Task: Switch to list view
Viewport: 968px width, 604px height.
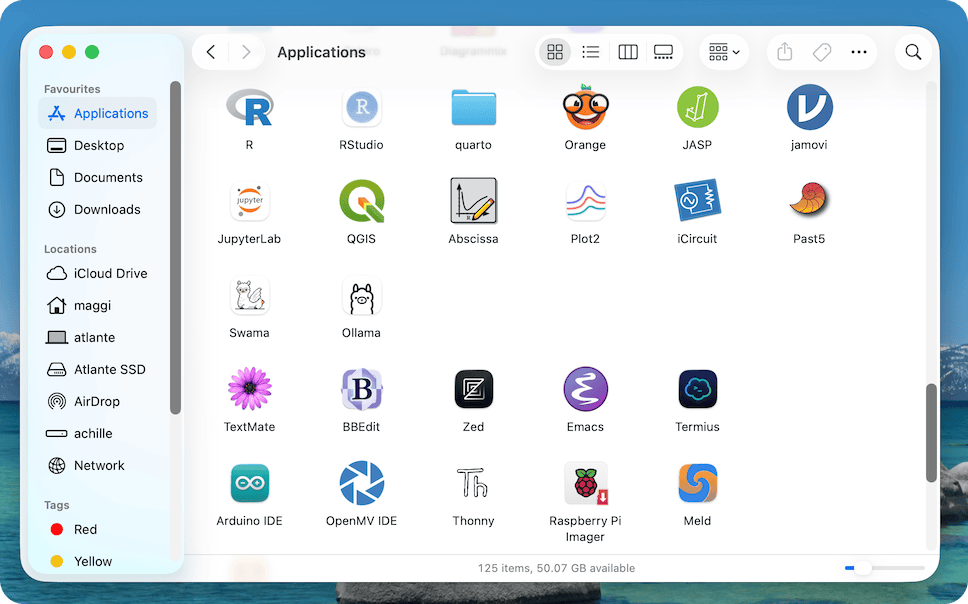Action: point(591,52)
